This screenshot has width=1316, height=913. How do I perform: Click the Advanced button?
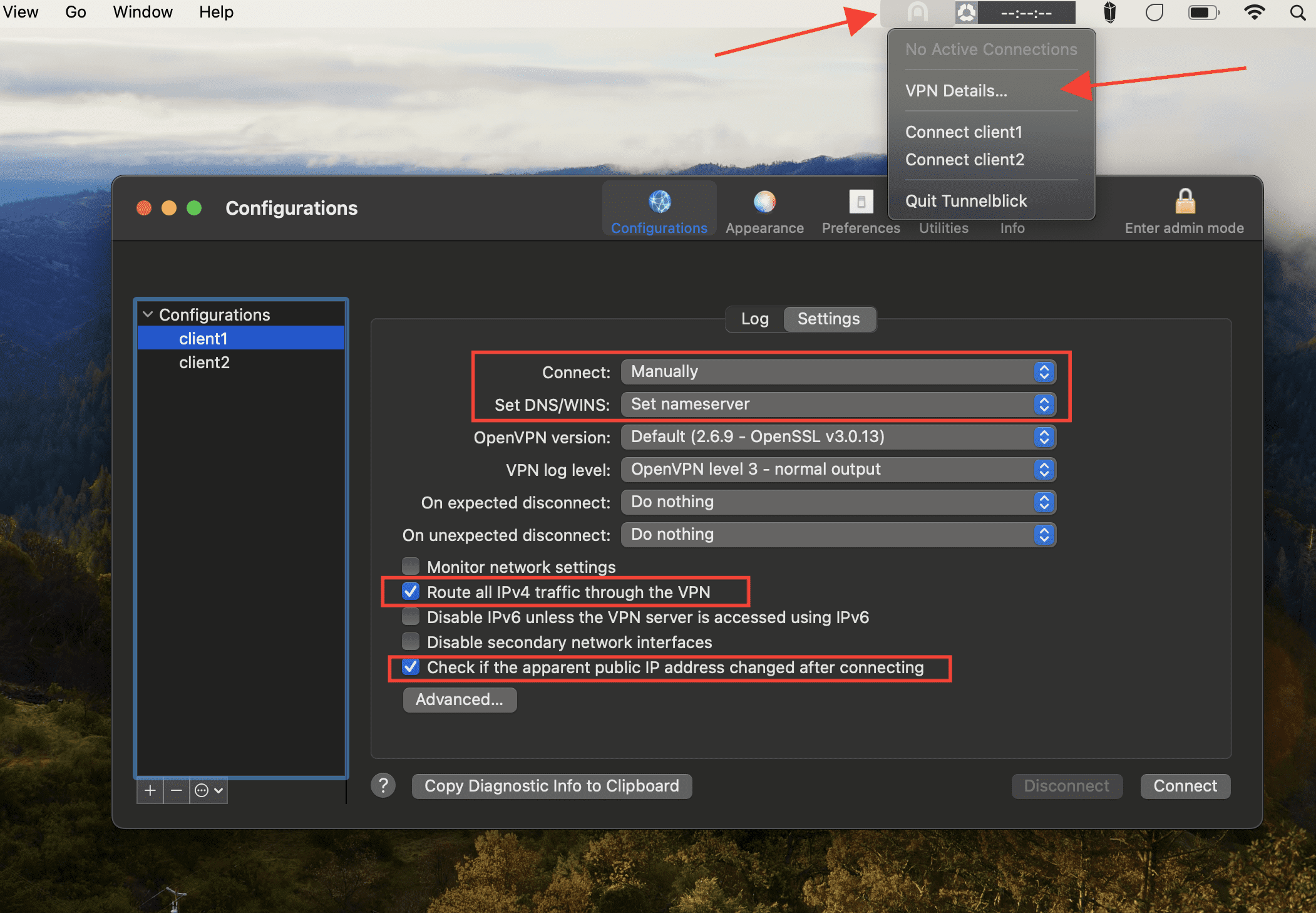[459, 699]
